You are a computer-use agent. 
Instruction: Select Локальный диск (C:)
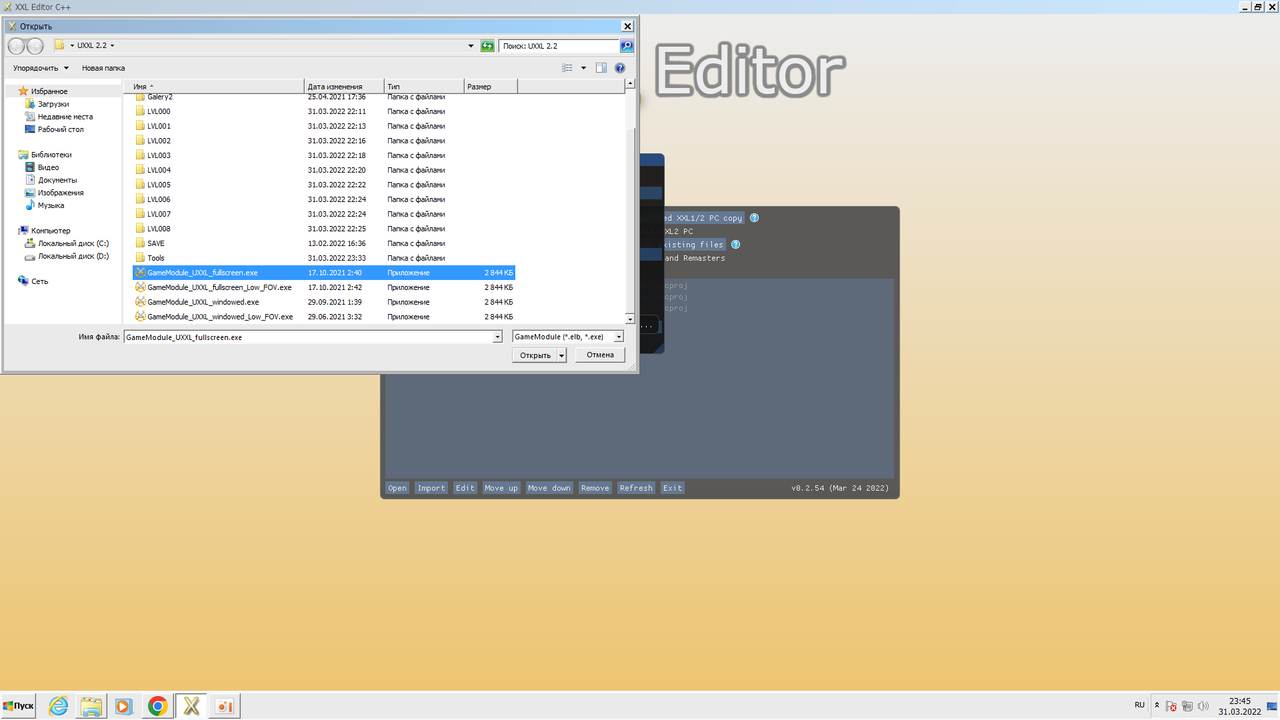(x=73, y=243)
